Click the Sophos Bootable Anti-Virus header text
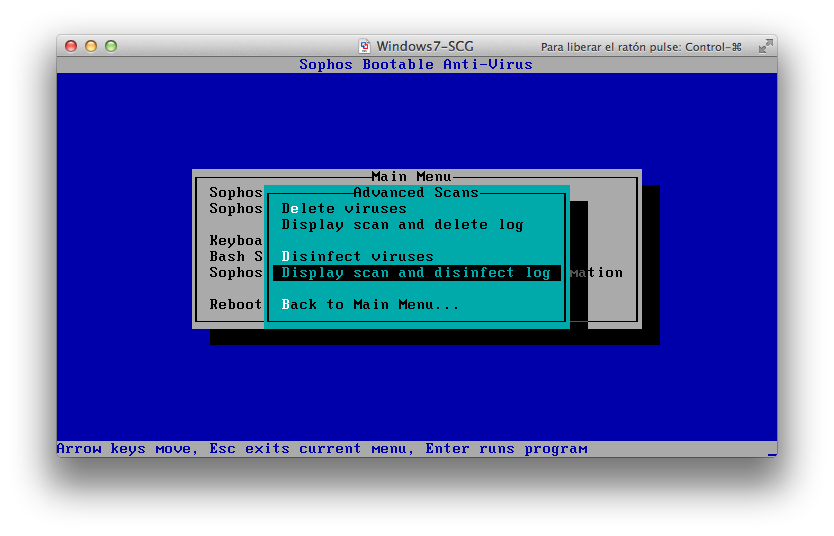The height and width of the screenshot is (536, 834). tap(415, 64)
